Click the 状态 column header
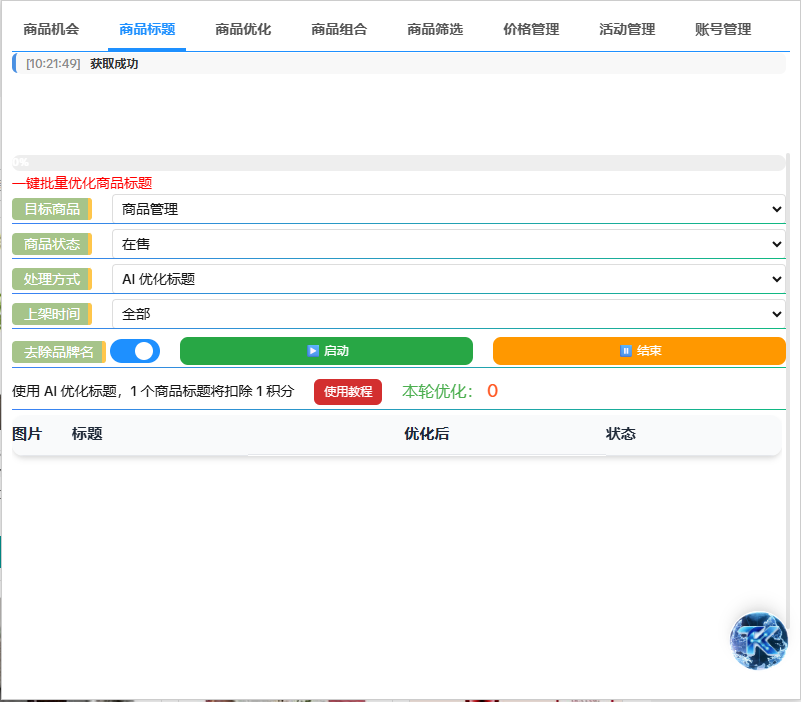801x702 pixels. click(621, 434)
